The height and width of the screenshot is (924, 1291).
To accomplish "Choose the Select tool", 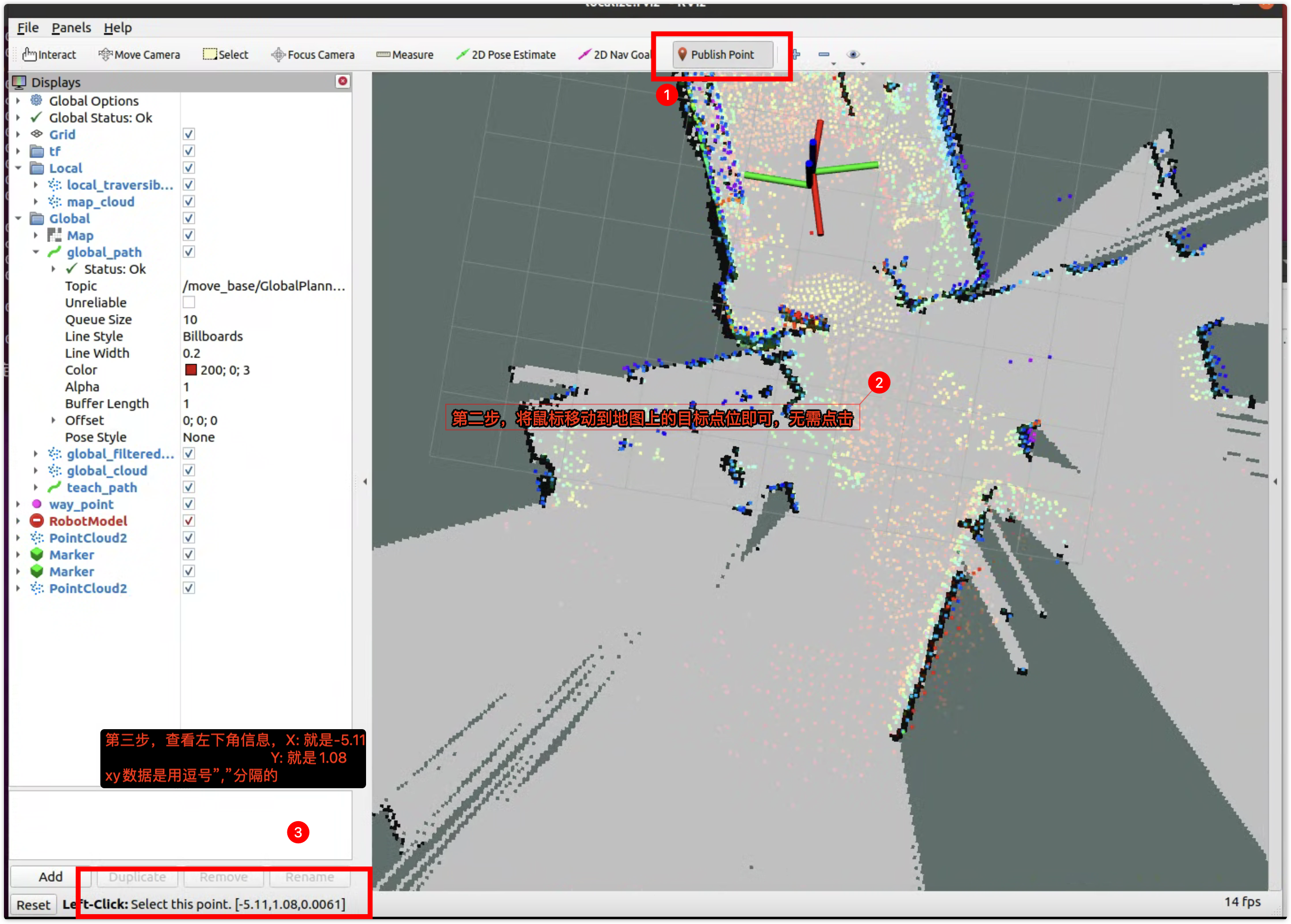I will [225, 55].
